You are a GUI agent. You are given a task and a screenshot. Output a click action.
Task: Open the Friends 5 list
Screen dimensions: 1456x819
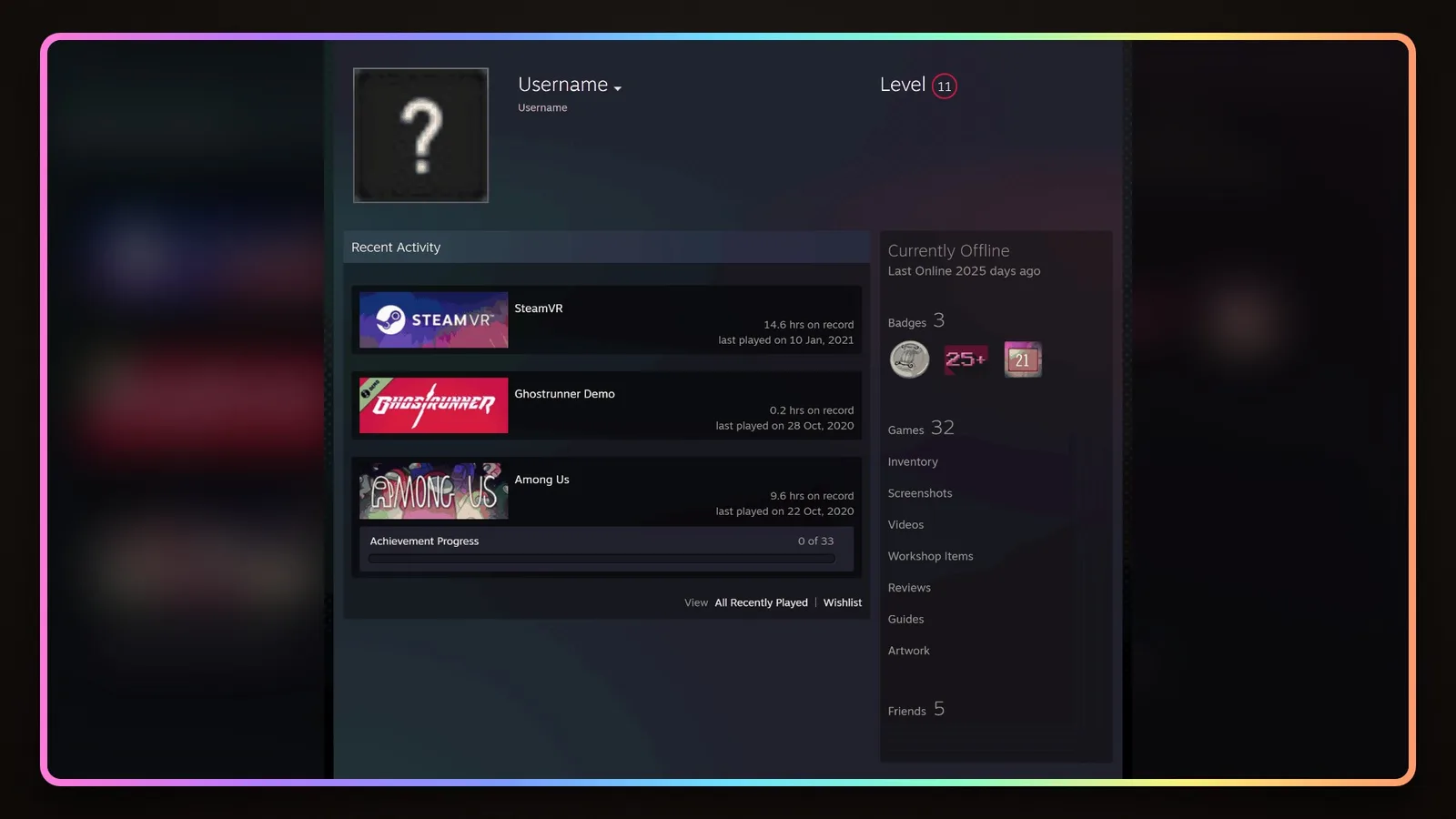[x=916, y=710]
